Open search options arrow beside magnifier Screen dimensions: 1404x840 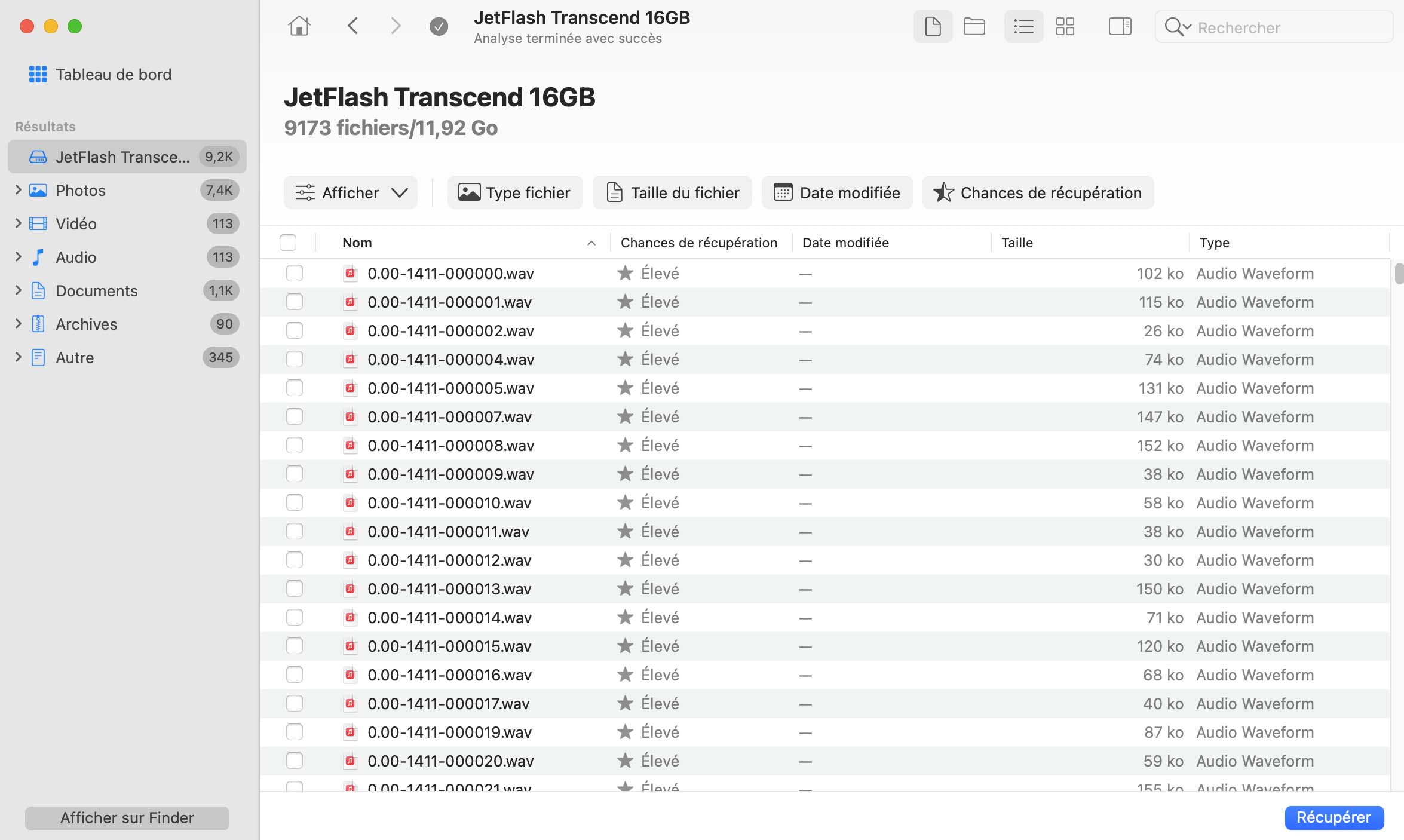point(1187,27)
